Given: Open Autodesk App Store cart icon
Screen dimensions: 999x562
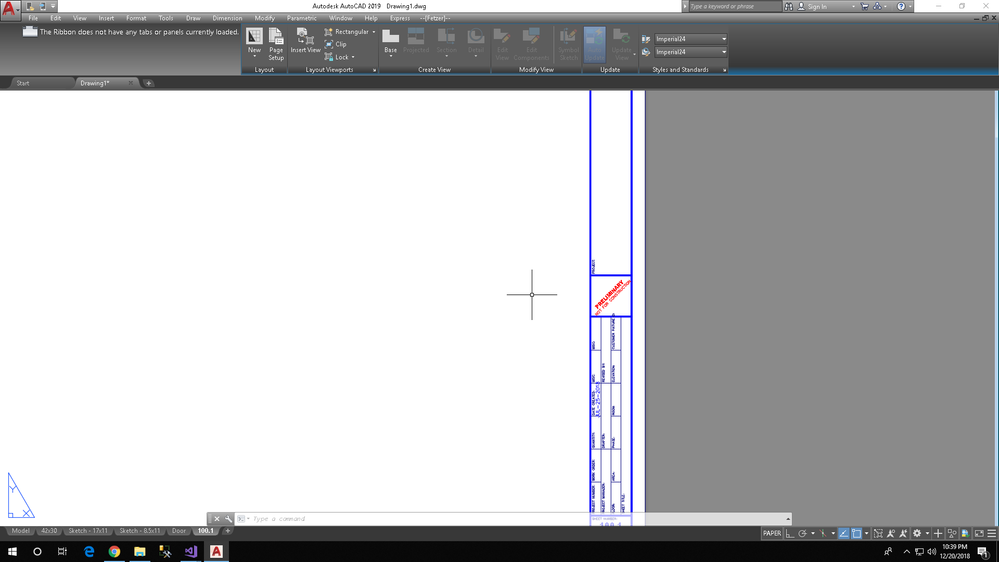Looking at the screenshot, I should coord(865,6).
